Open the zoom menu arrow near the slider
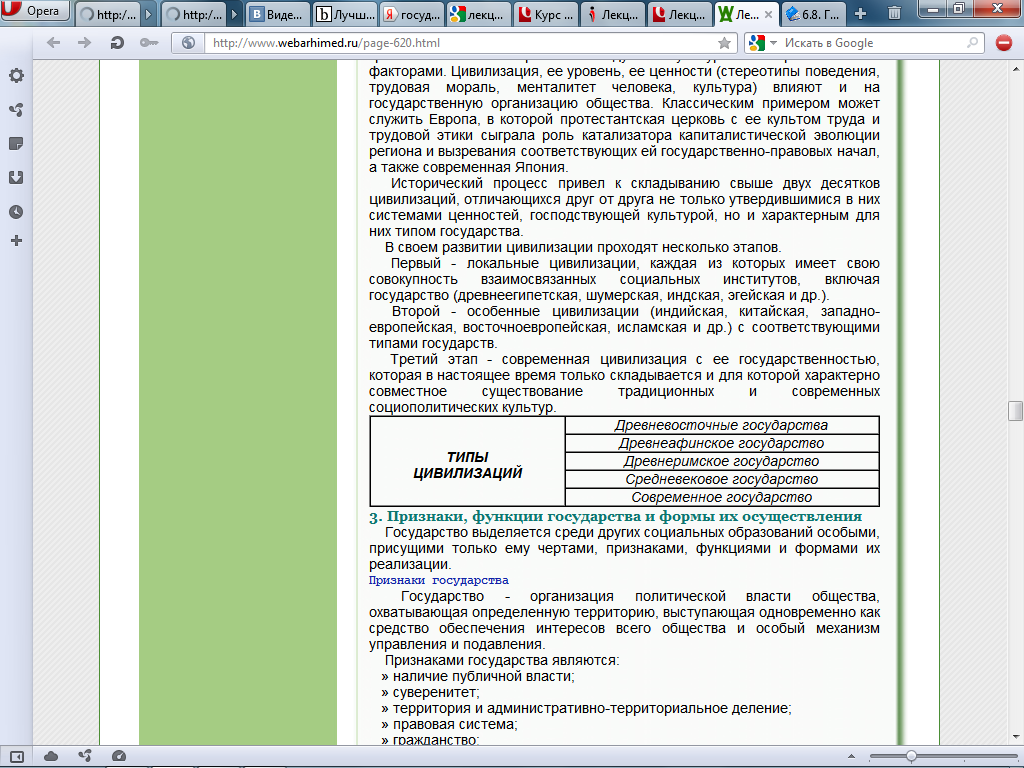 tap(851, 756)
